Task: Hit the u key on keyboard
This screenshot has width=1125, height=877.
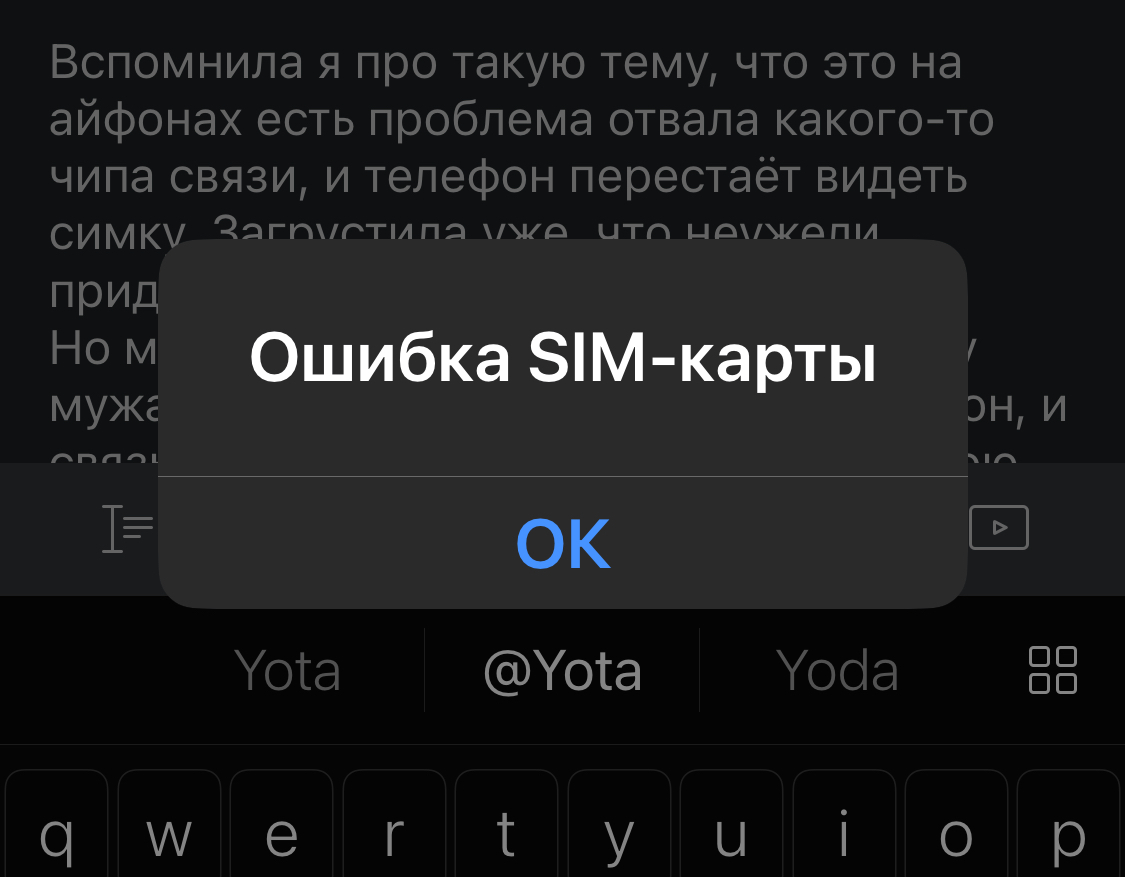Action: pyautogui.click(x=731, y=824)
